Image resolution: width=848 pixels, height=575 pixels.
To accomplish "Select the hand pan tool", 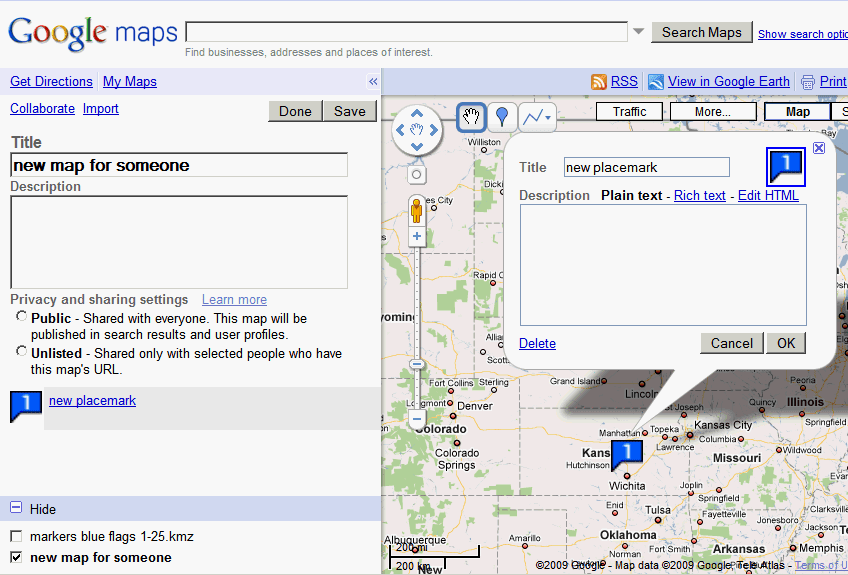I will pos(471,117).
